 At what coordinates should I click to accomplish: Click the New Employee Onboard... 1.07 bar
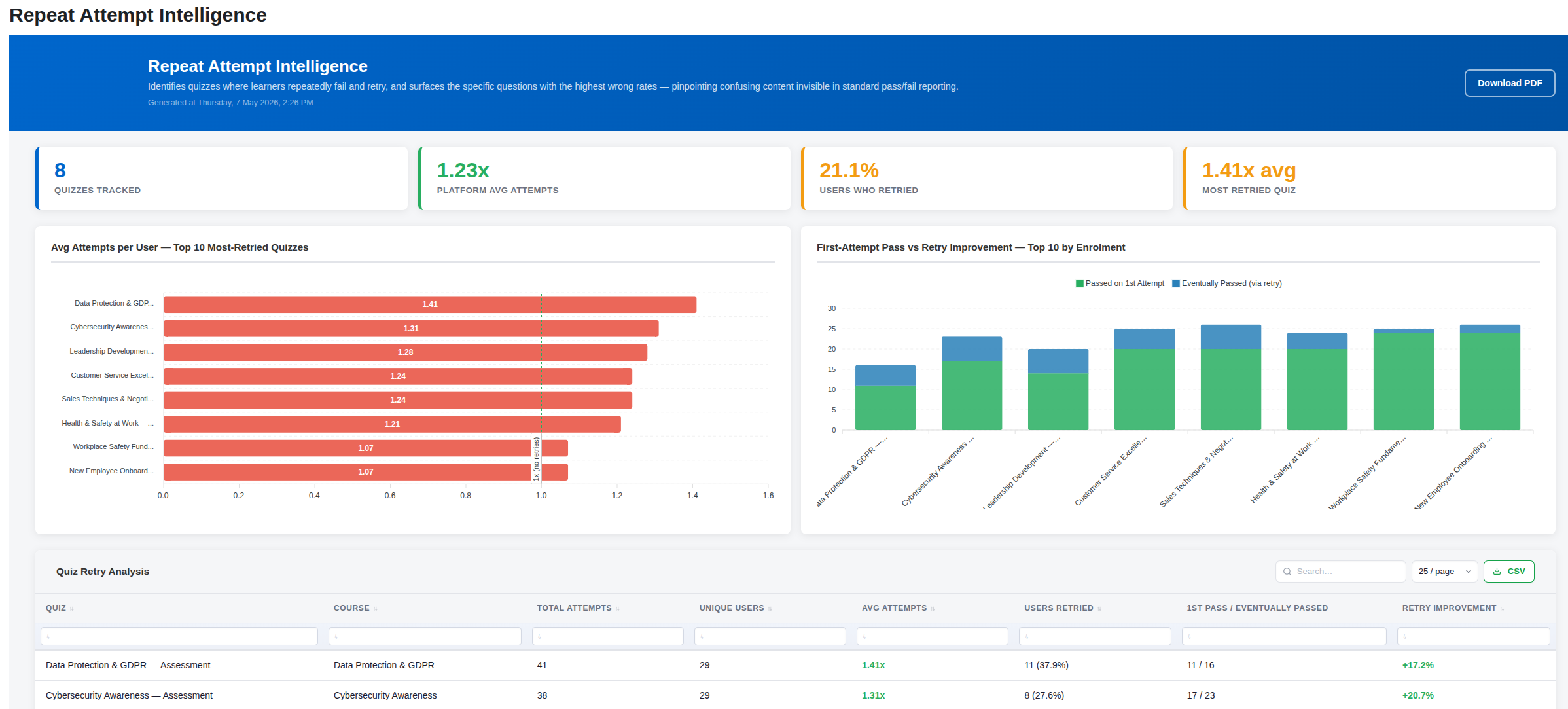point(366,472)
